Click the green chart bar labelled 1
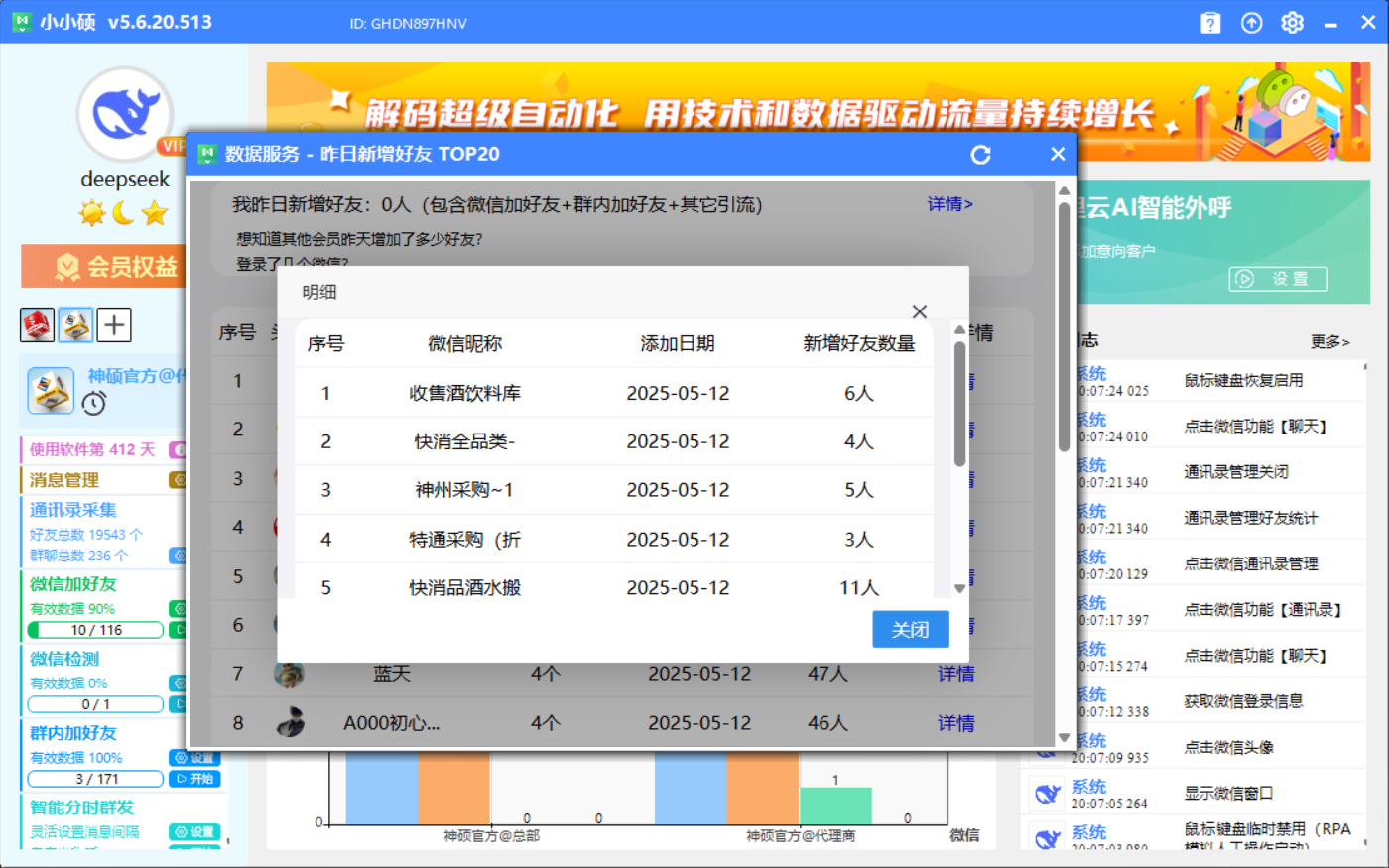This screenshot has width=1389, height=868. pos(835,806)
